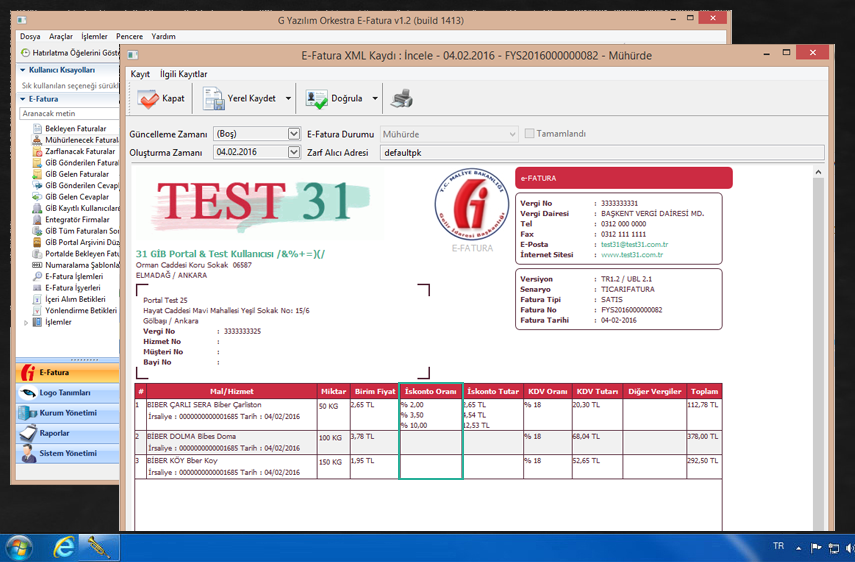The width and height of the screenshot is (855, 562).
Task: Select GİB Gelen Faturalar tree icon
Action: pos(37,174)
